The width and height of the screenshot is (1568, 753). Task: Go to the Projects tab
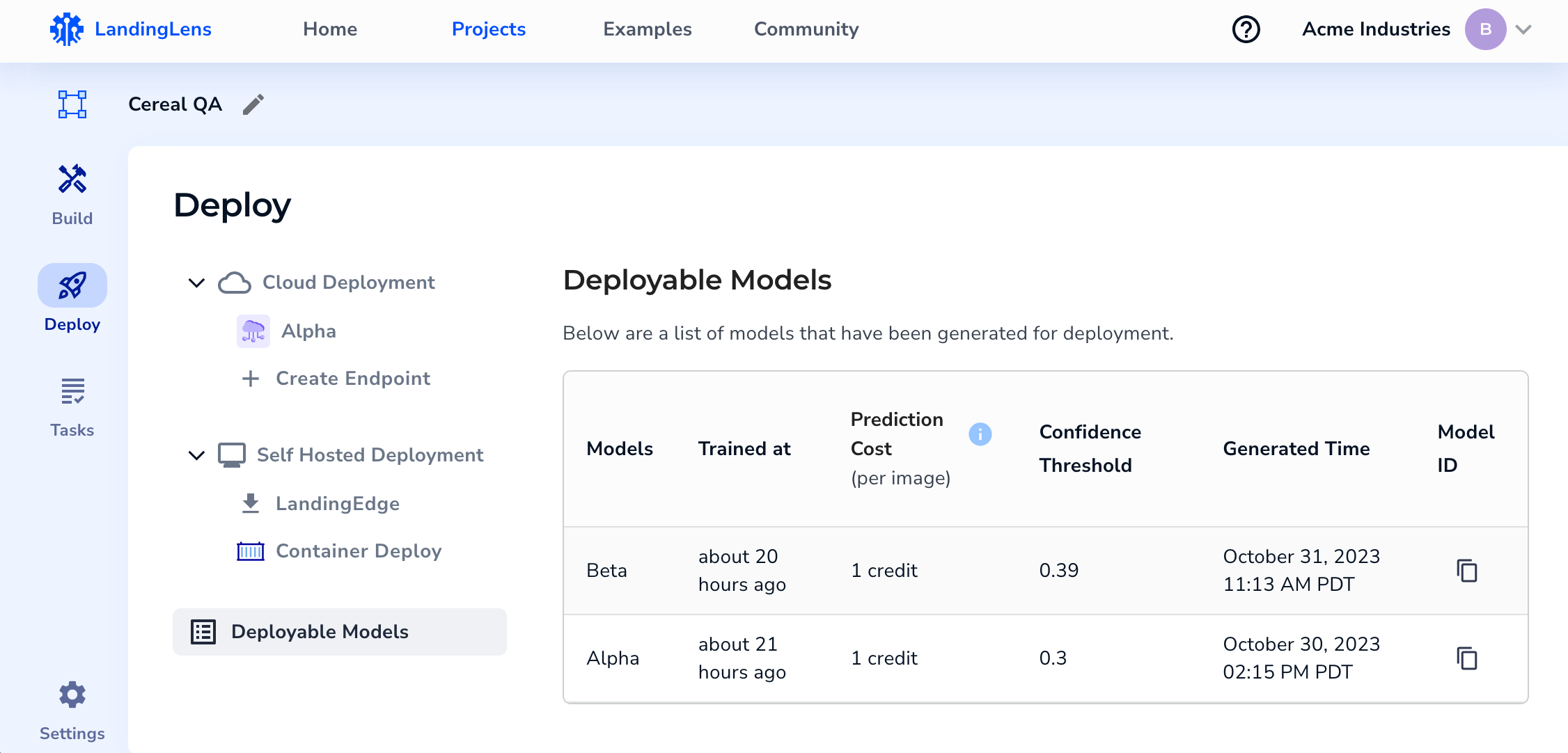tap(488, 29)
